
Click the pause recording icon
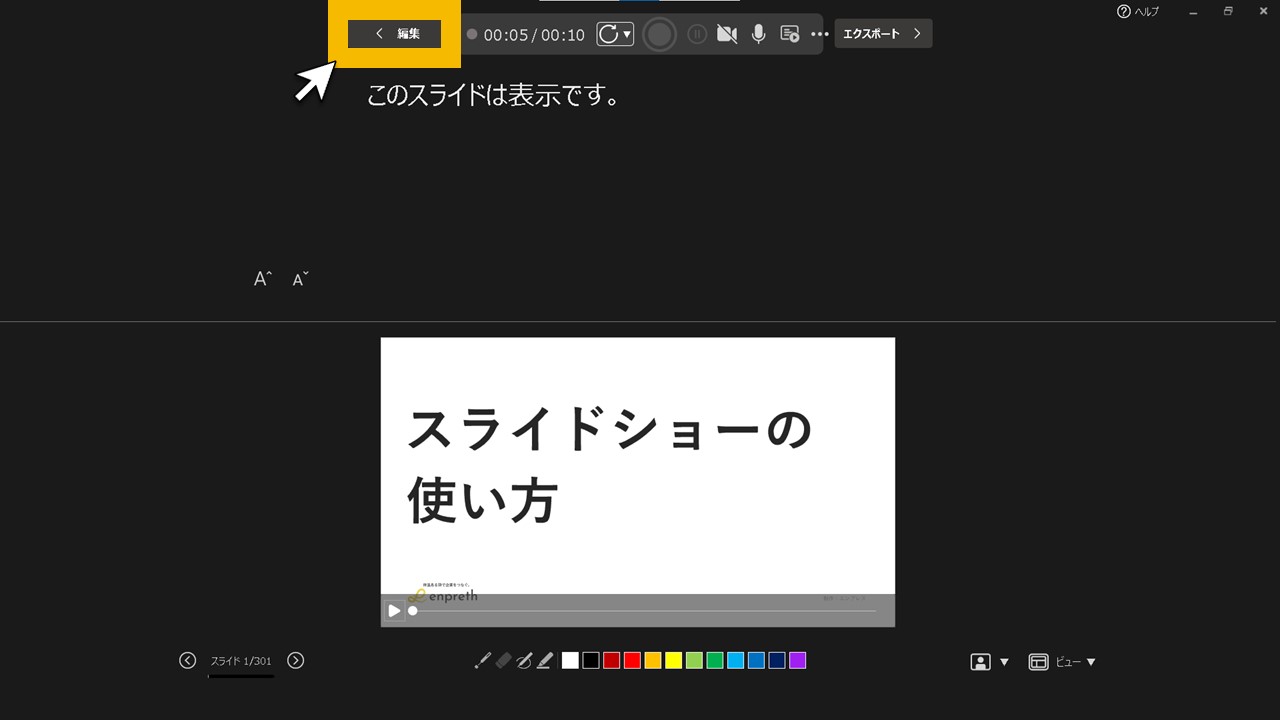[x=696, y=33]
